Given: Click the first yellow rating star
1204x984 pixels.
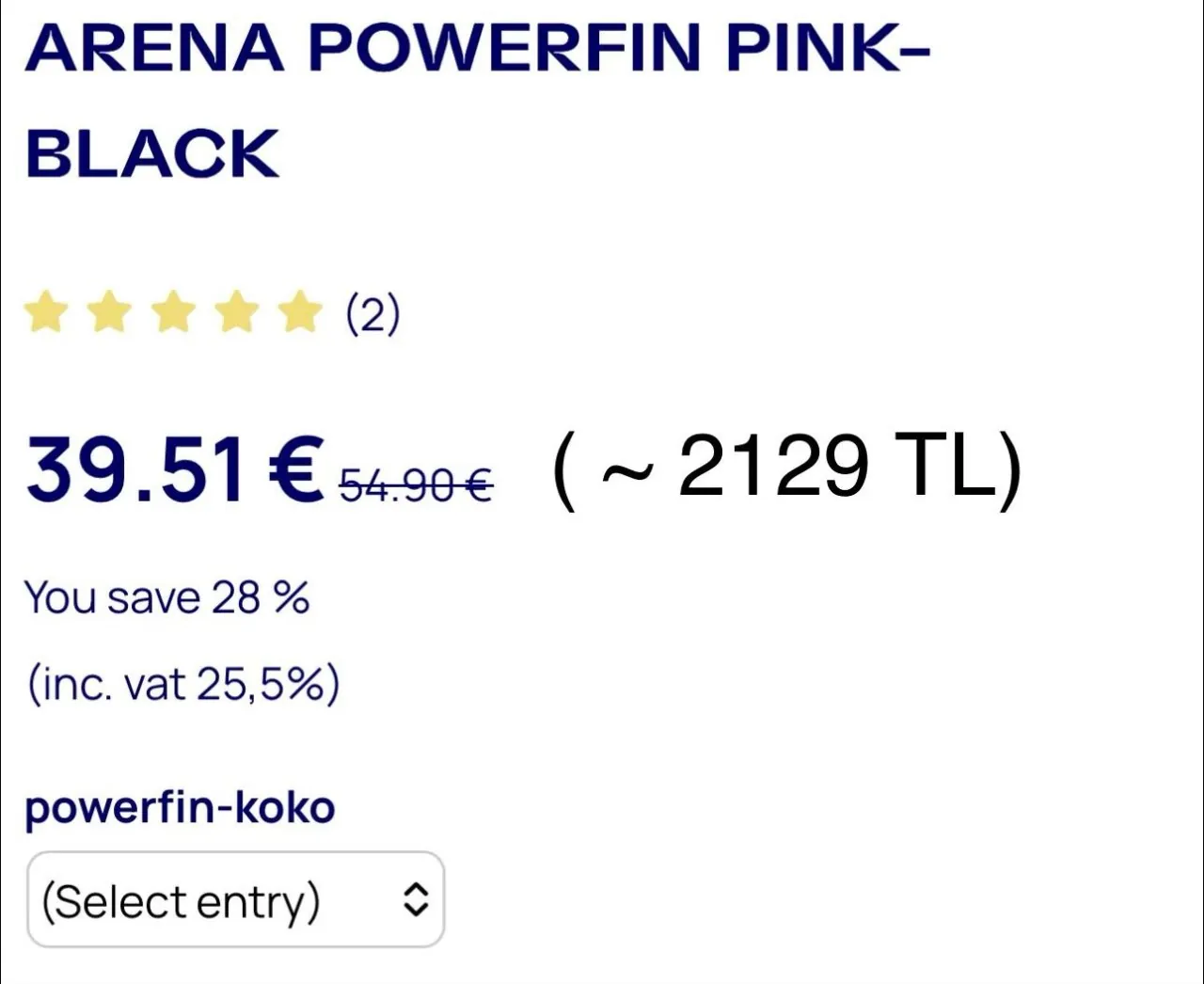Looking at the screenshot, I should [46, 312].
